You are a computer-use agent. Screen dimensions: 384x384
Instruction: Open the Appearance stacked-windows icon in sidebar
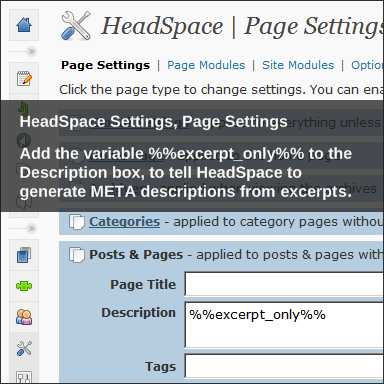[x=24, y=255]
